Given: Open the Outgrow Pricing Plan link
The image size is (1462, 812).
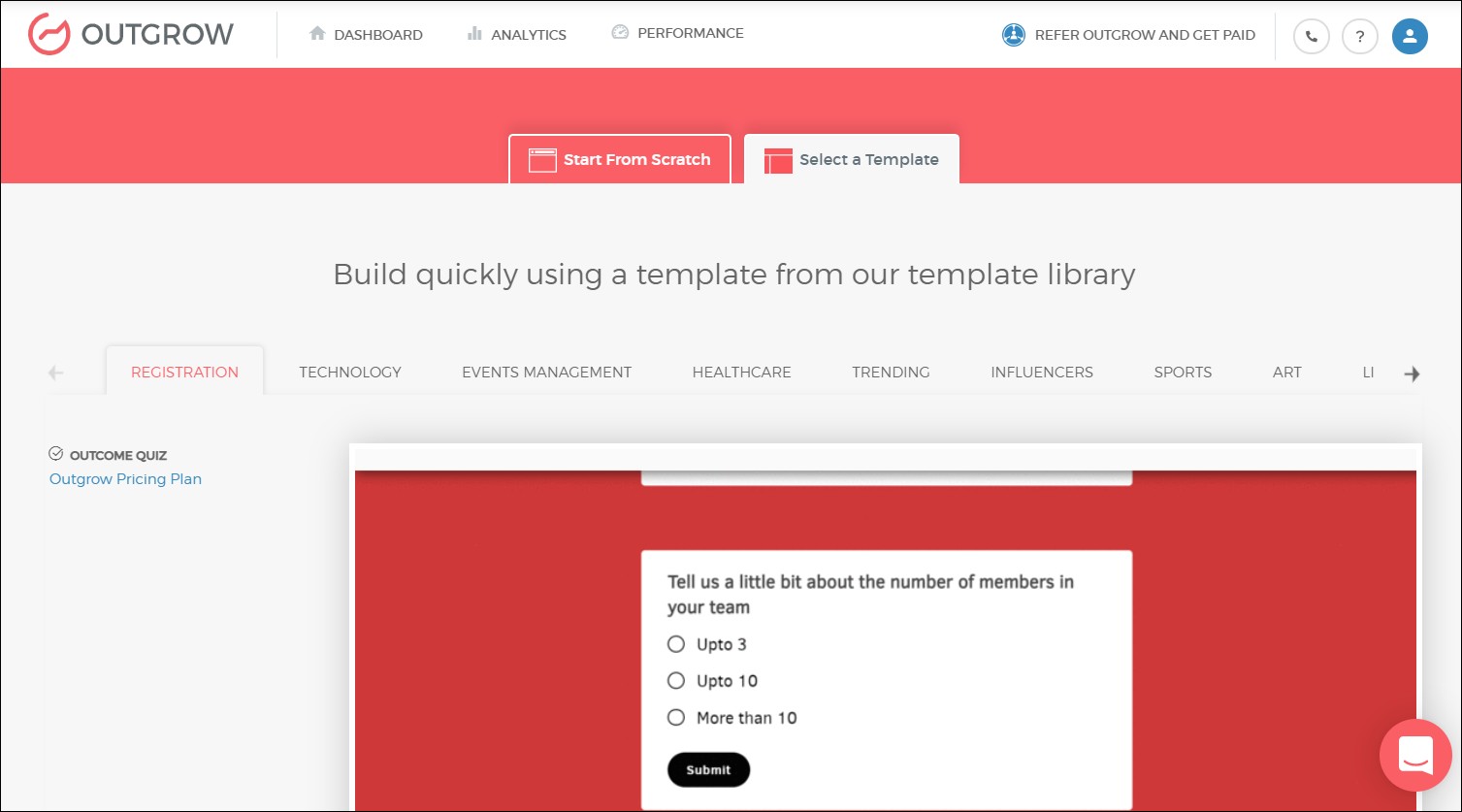Looking at the screenshot, I should 125,479.
